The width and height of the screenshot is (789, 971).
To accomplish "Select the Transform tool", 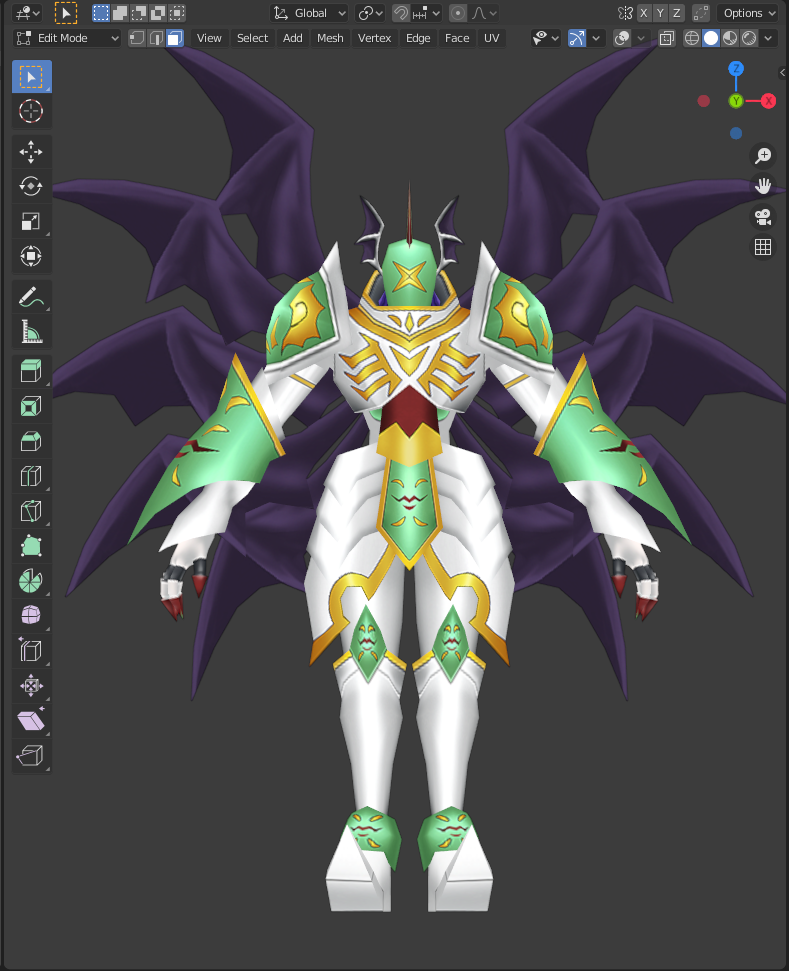I will click(x=31, y=256).
